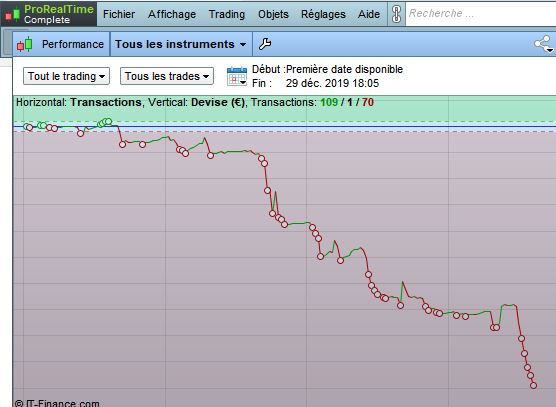Open the Réglages menu
The width and height of the screenshot is (556, 407).
(323, 14)
